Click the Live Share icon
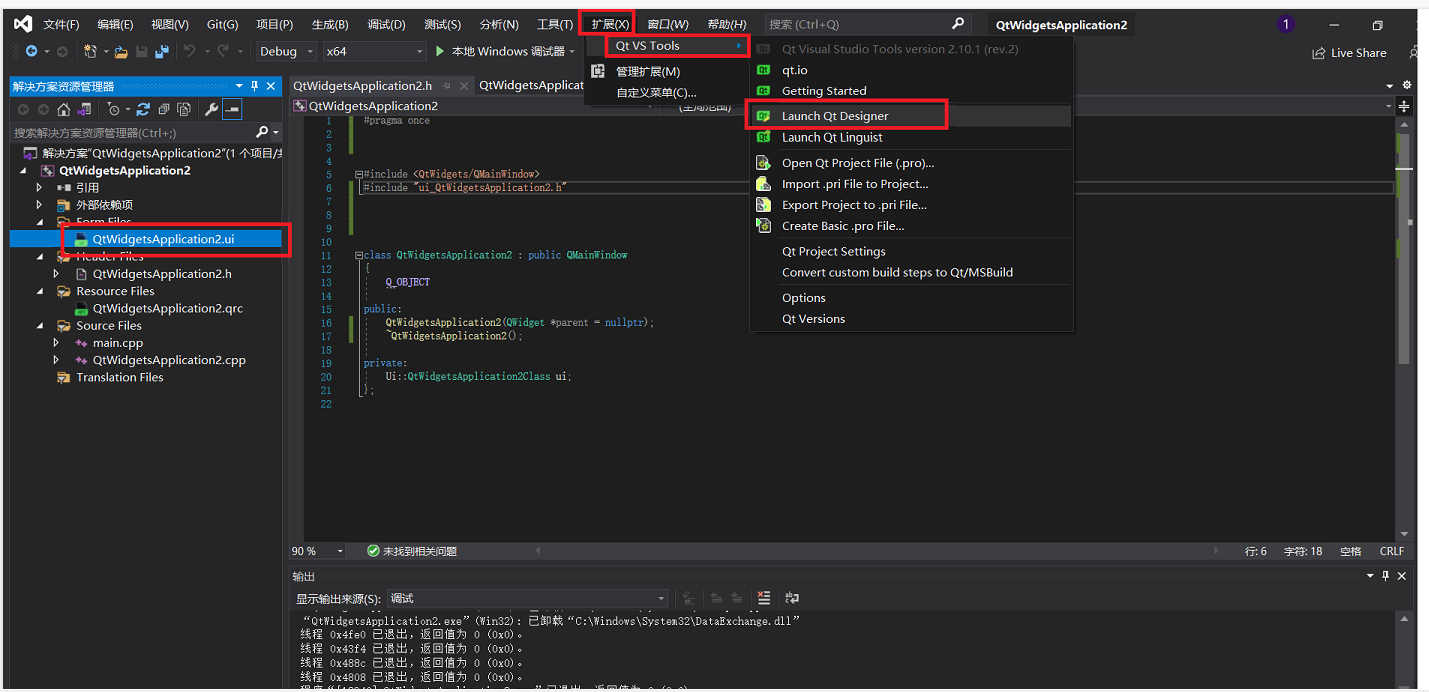This screenshot has width=1429, height=692. 1318,53
